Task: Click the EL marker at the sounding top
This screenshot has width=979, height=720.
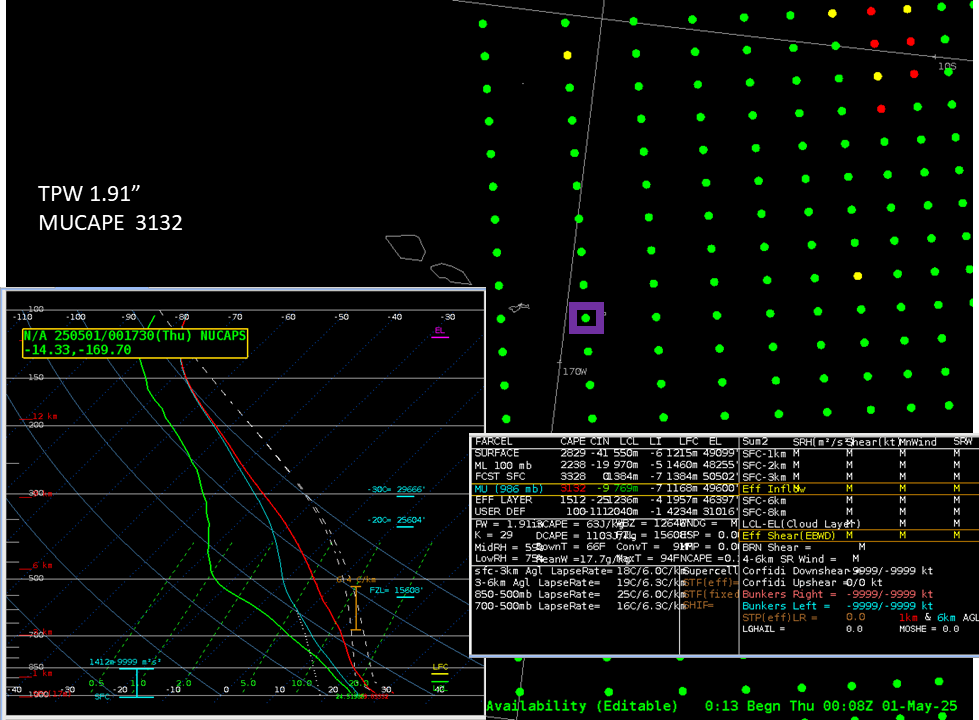Action: 440,330
